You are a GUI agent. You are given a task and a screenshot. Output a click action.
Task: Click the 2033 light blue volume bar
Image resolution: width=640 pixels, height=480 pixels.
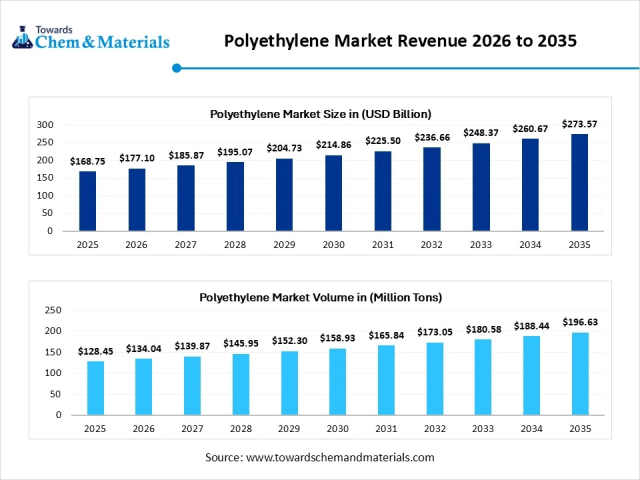tap(483, 377)
